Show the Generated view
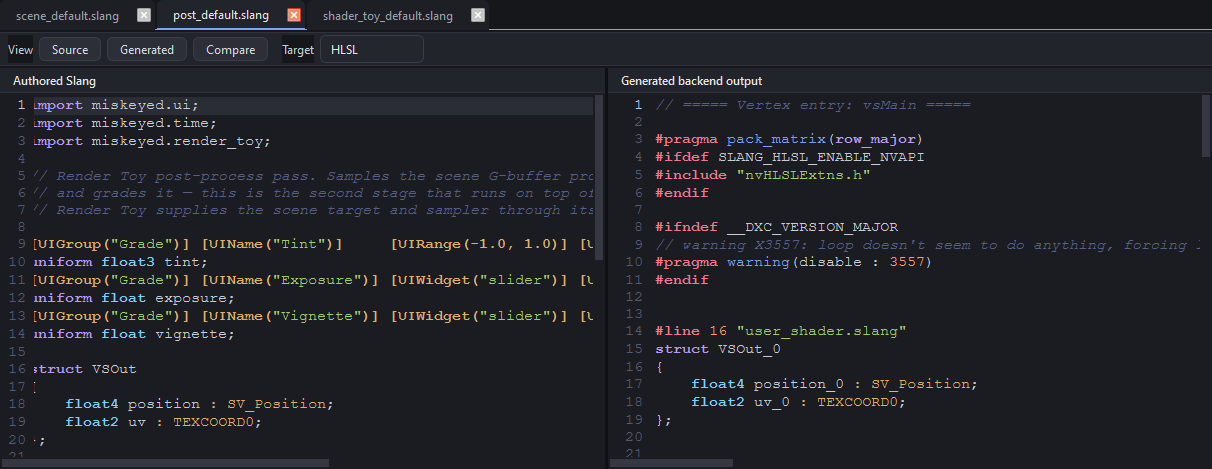 point(147,49)
